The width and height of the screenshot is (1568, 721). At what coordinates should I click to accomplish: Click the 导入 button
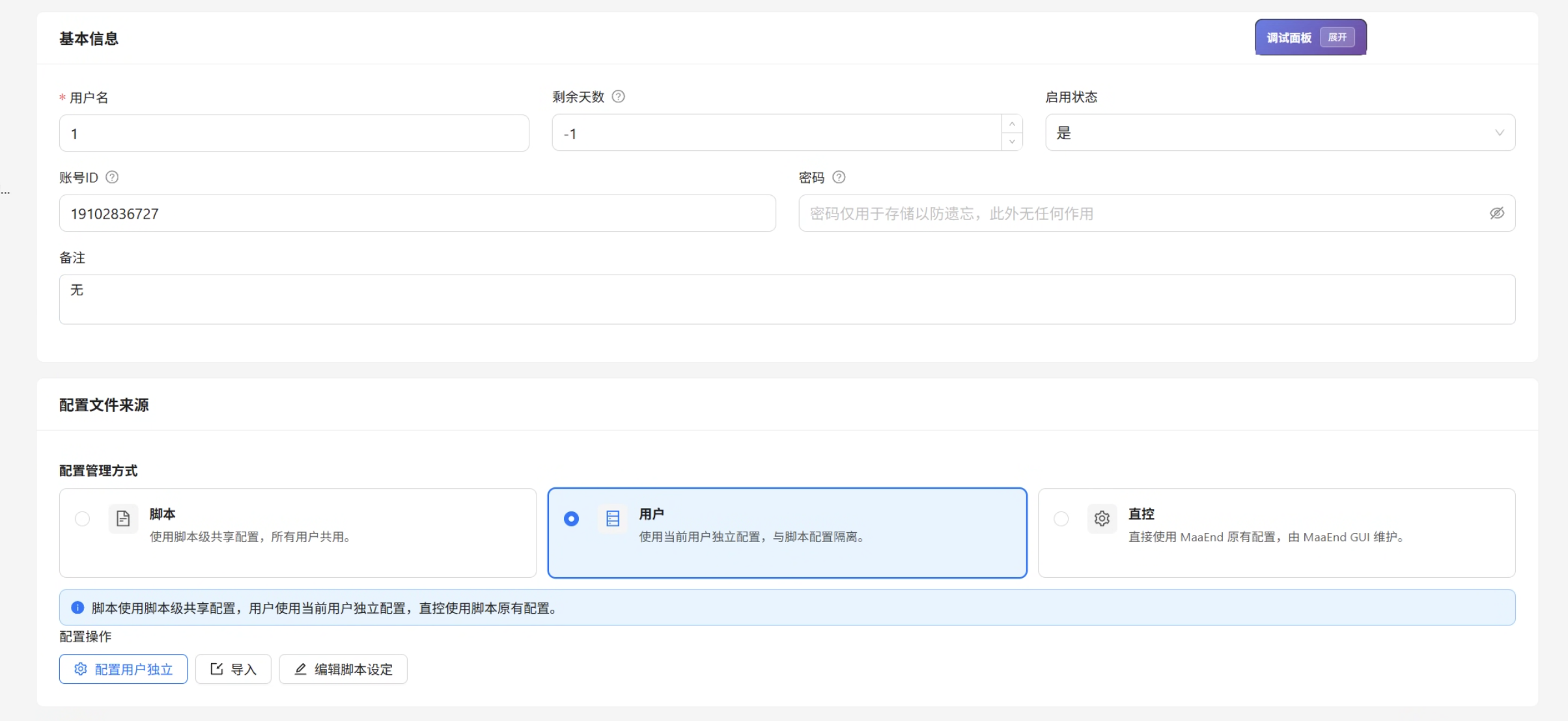233,669
